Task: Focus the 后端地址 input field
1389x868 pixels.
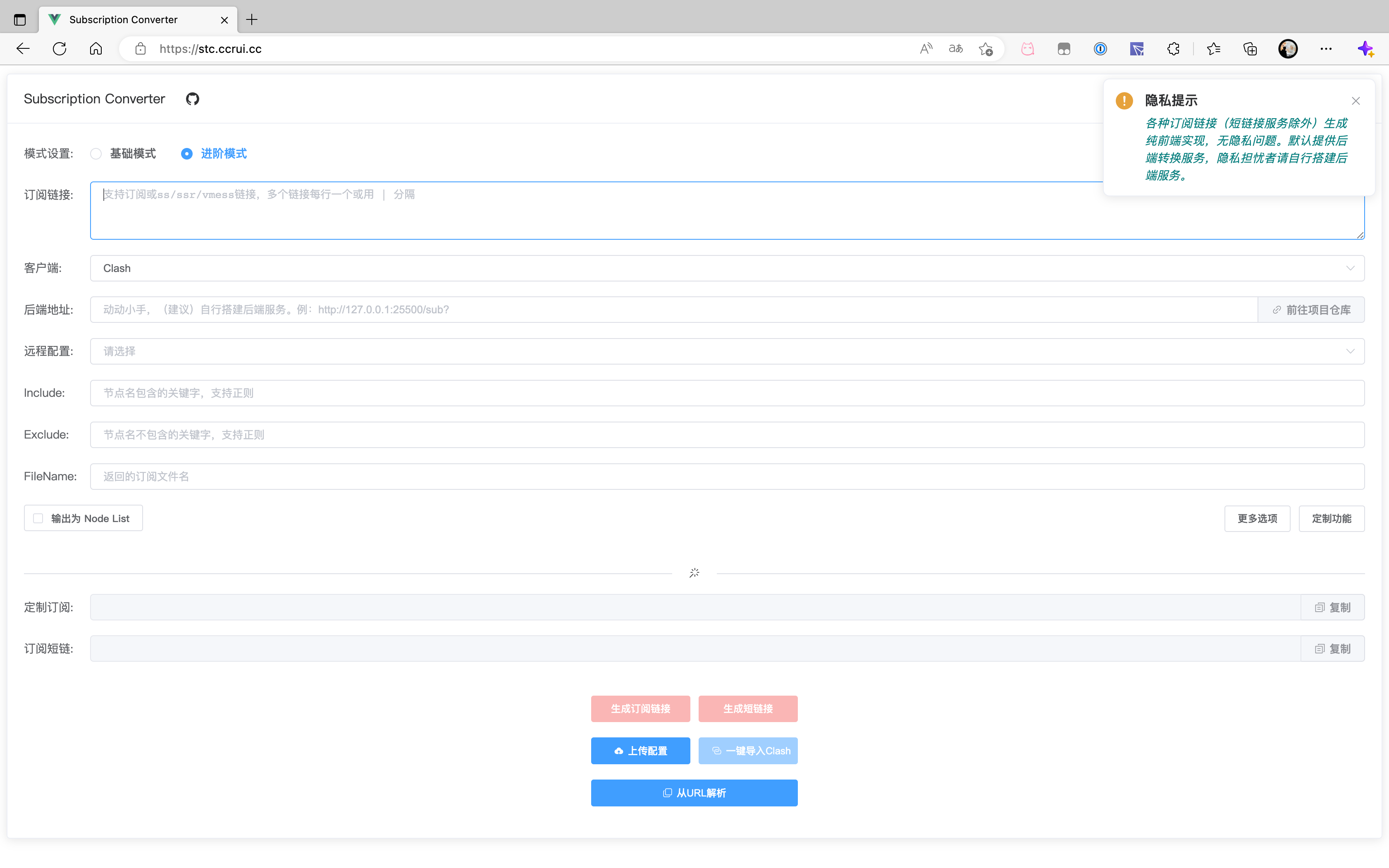Action: pyautogui.click(x=674, y=310)
